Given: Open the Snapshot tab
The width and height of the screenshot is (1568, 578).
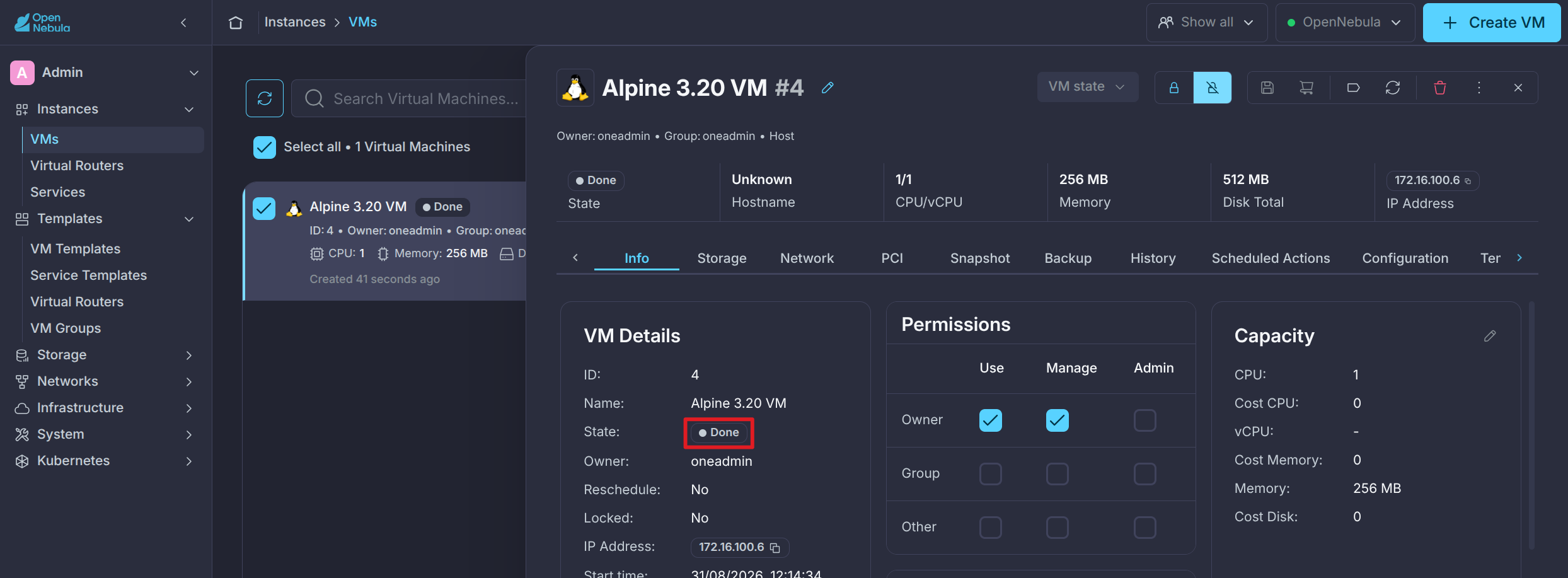Looking at the screenshot, I should tap(980, 258).
